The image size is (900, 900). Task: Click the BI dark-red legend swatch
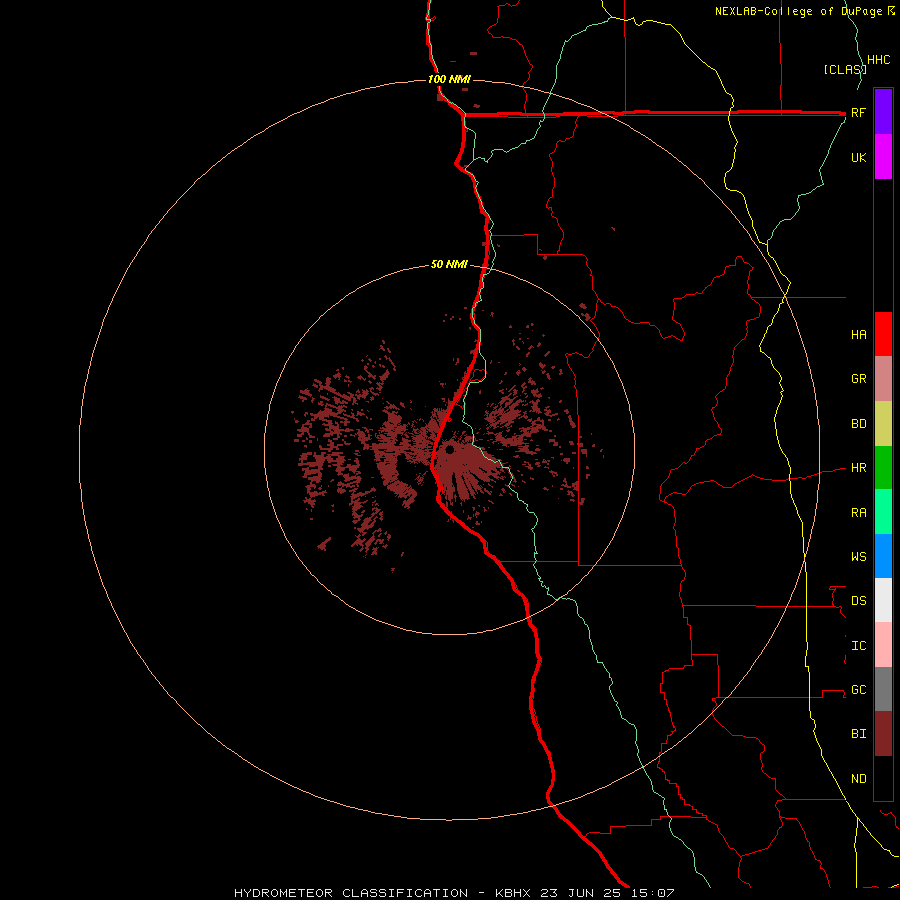883,734
